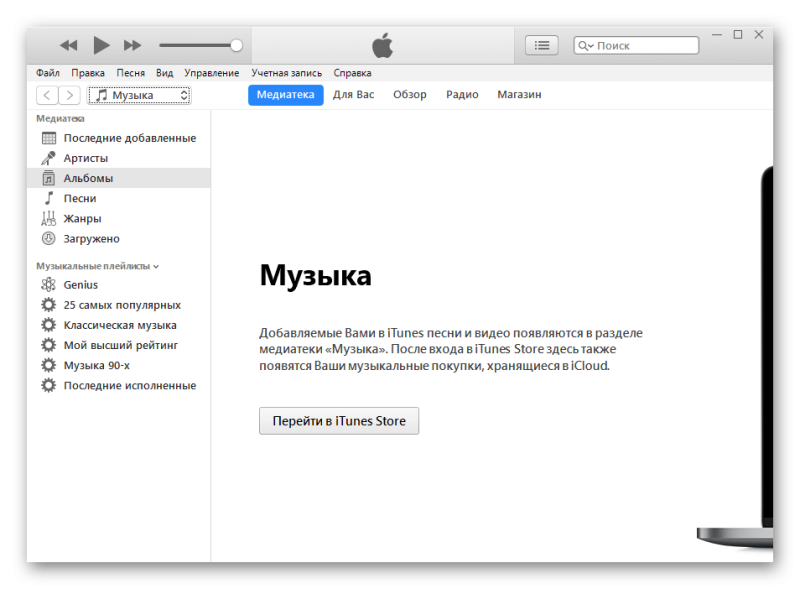Image resolution: width=800 pixels, height=589 pixels.
Task: Switch to the Магазин tab
Action: click(519, 94)
